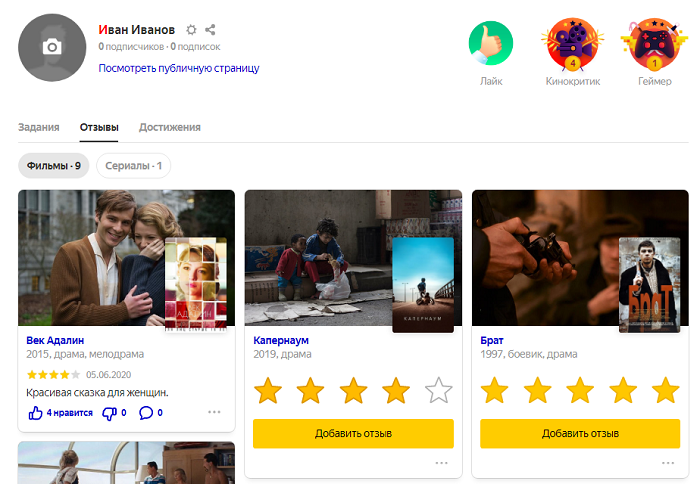Image resolution: width=700 pixels, height=484 pixels.
Task: Click review text Красивая сказка для женщин
Action: click(x=97, y=392)
